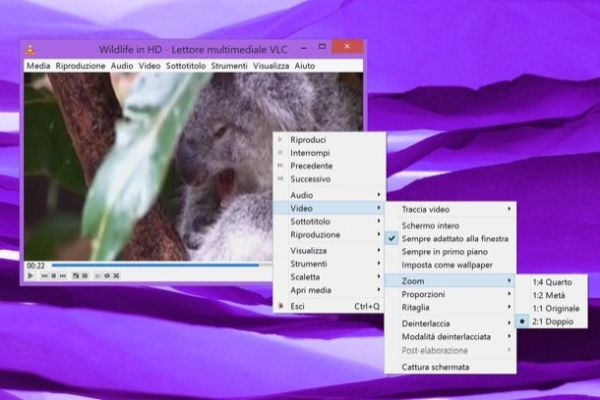Choose Riproduci in the context menu
This screenshot has height=400, width=600.
[329, 140]
